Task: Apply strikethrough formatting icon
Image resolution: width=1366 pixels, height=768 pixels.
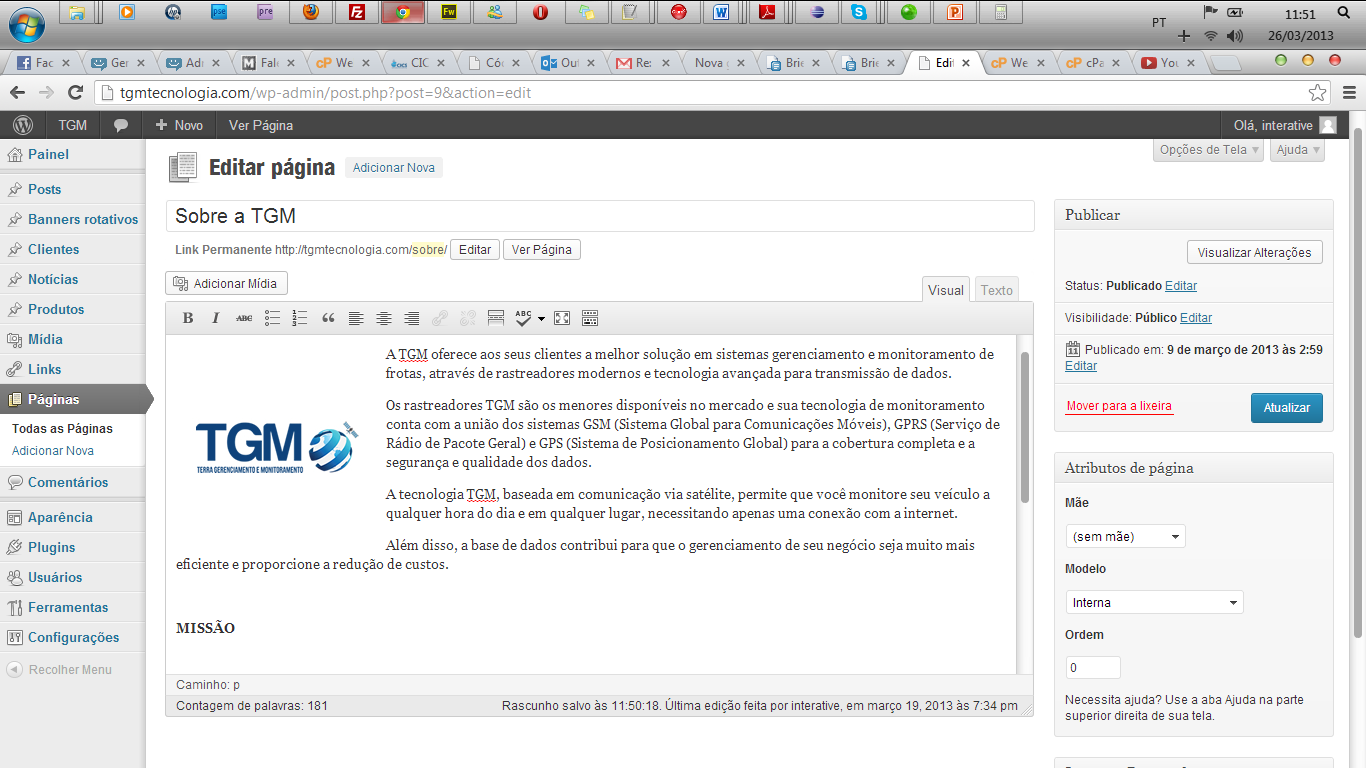Action: (244, 318)
